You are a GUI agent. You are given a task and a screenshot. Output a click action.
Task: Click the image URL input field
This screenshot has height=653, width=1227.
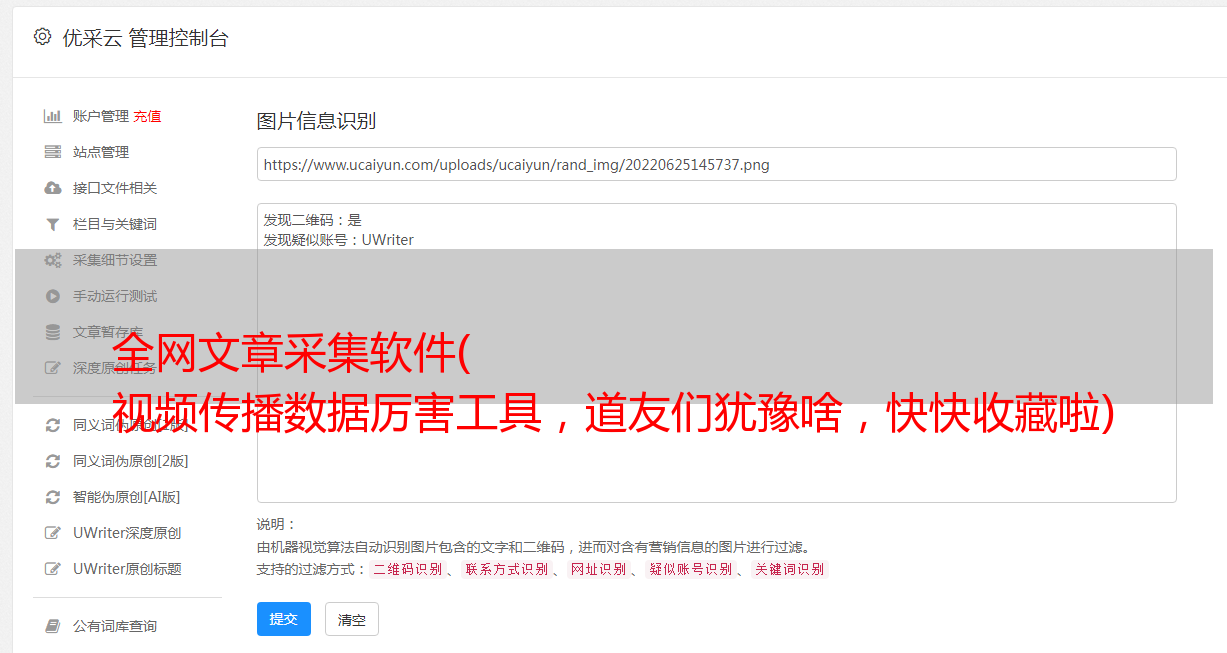pos(716,164)
